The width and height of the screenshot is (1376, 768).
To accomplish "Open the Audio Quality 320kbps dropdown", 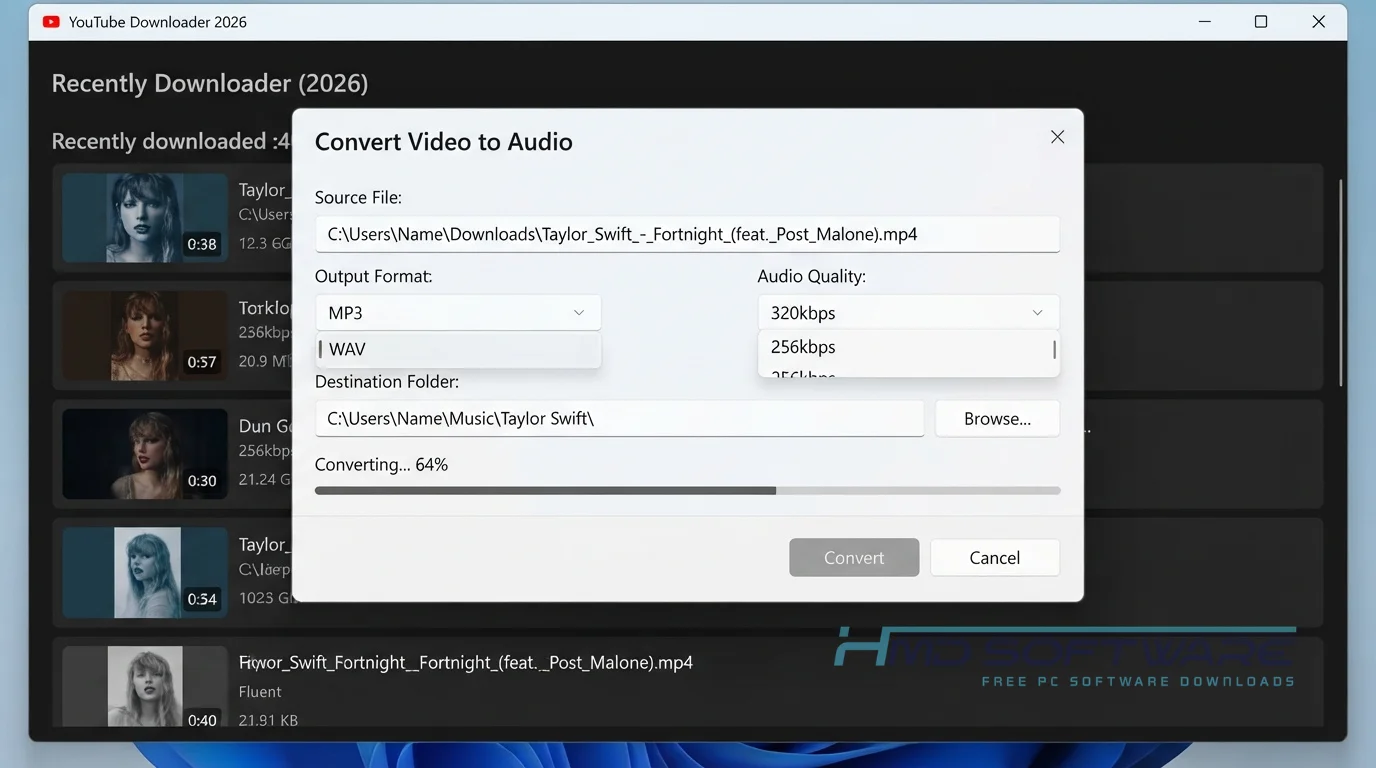I will (908, 313).
